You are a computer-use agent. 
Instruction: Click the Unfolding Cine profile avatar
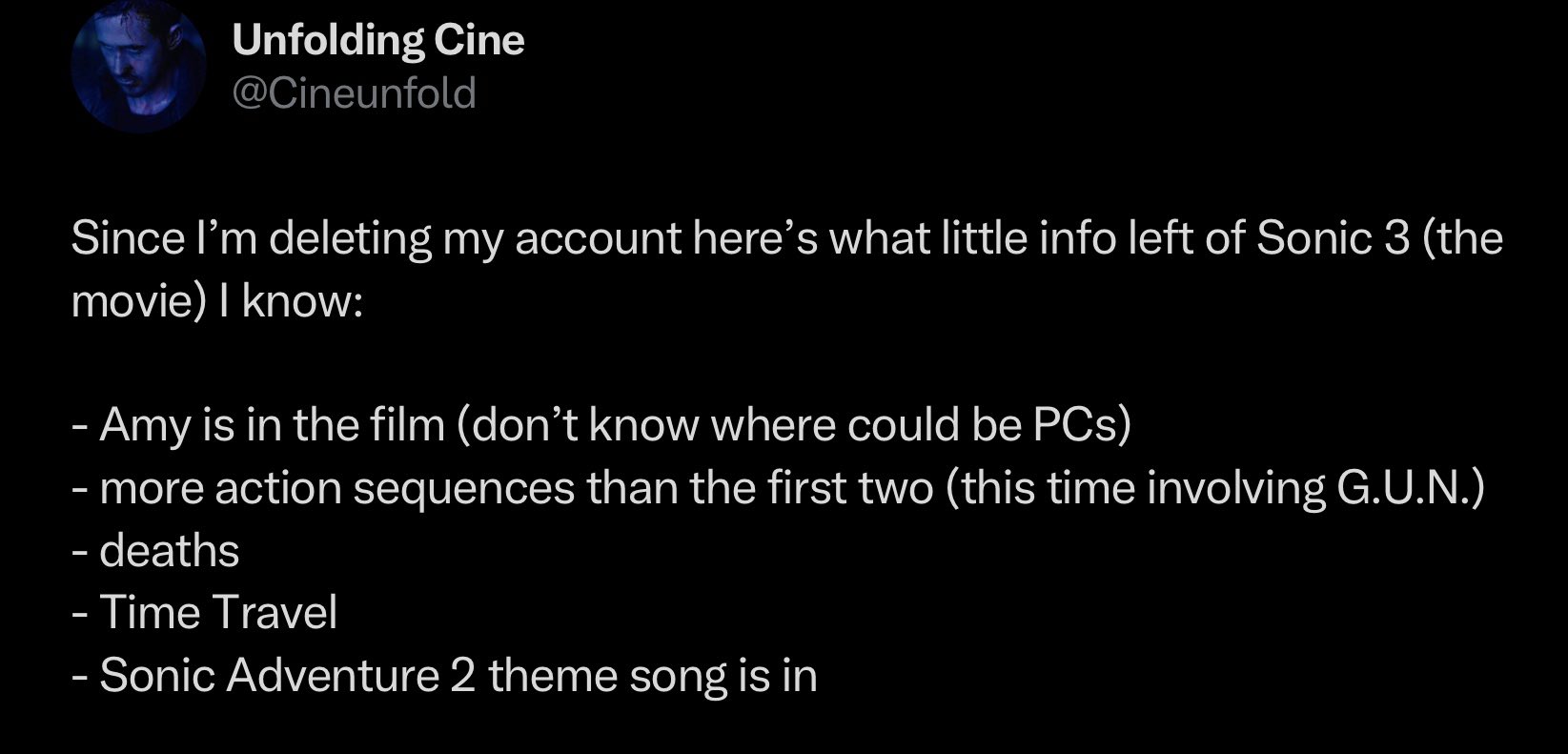(137, 66)
